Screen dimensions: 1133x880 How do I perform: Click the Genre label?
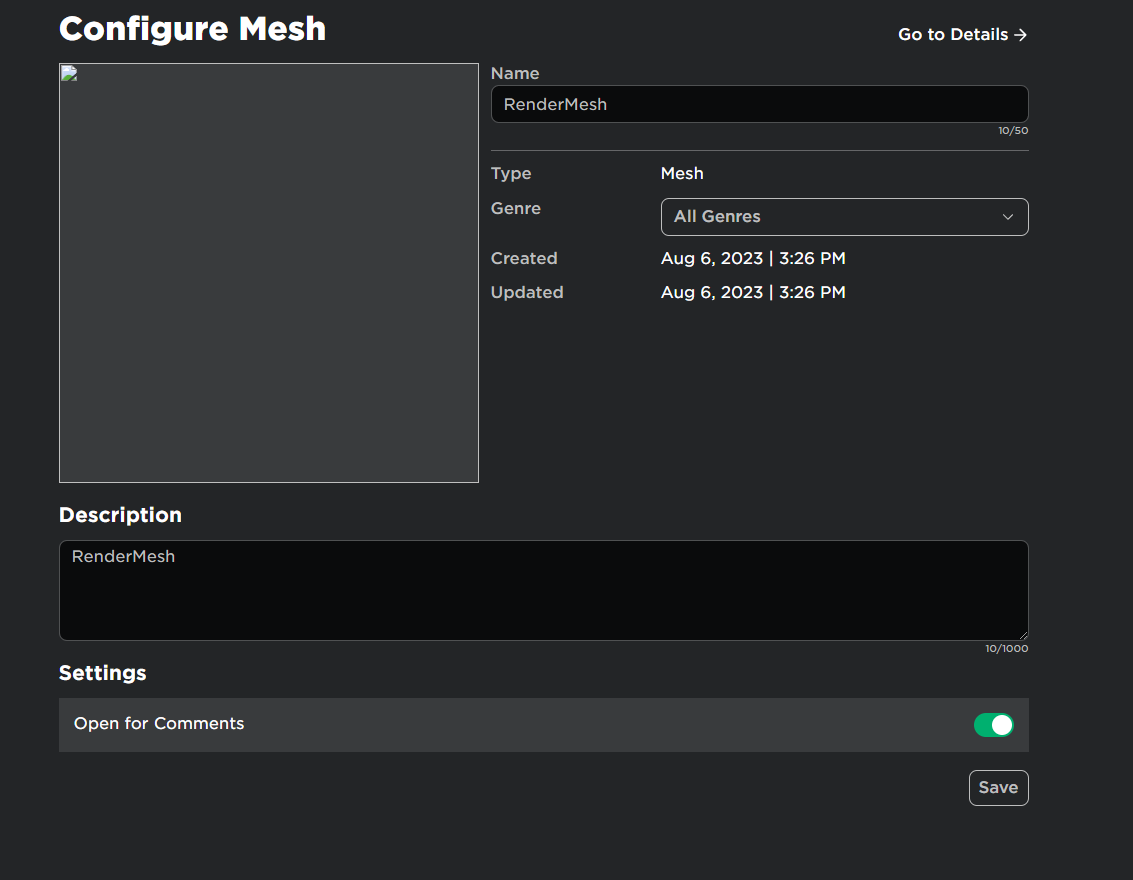[515, 208]
